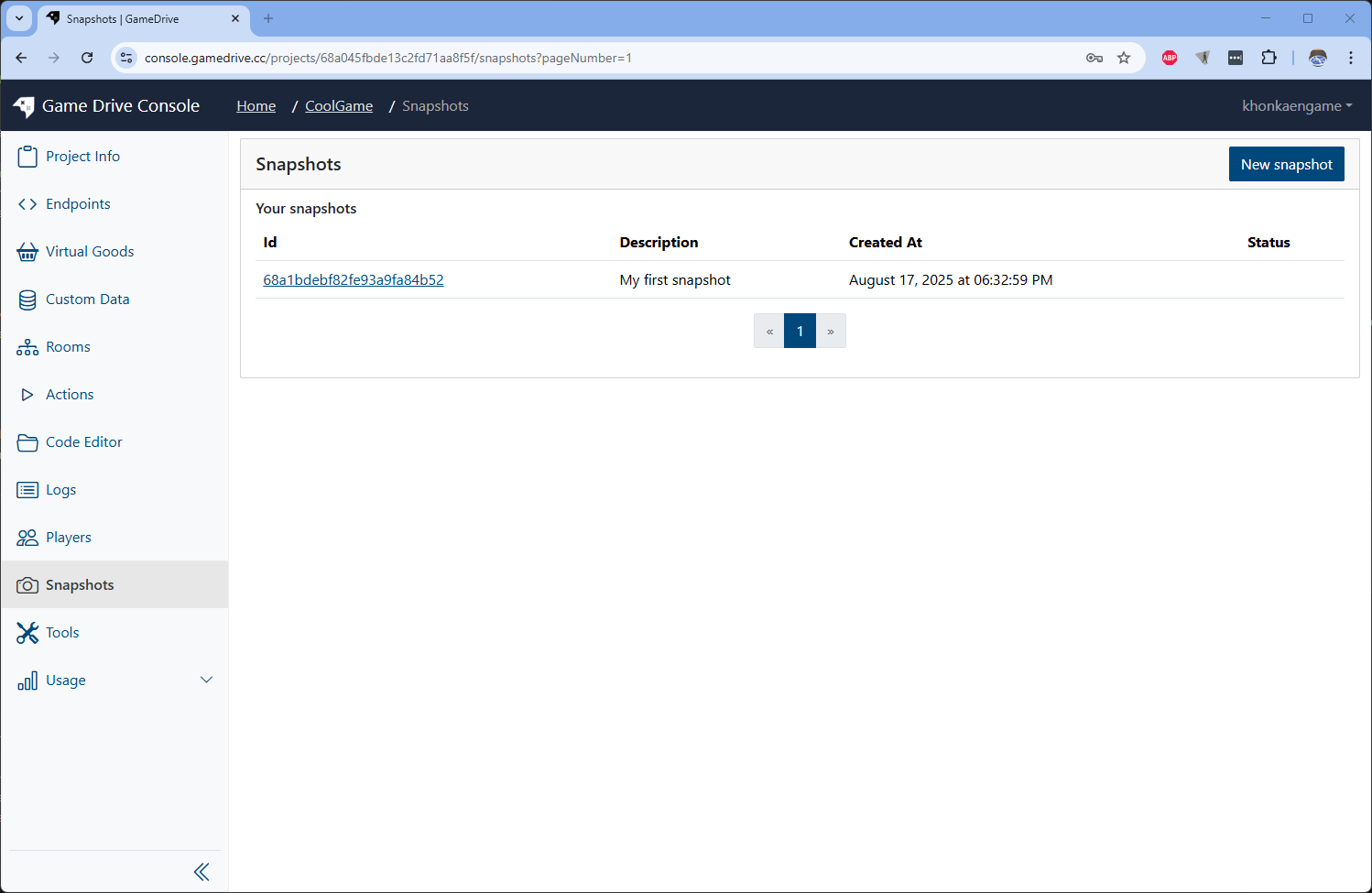Screen dimensions: 1372x893
Task: Click the Rooms network icon
Action: (x=27, y=347)
